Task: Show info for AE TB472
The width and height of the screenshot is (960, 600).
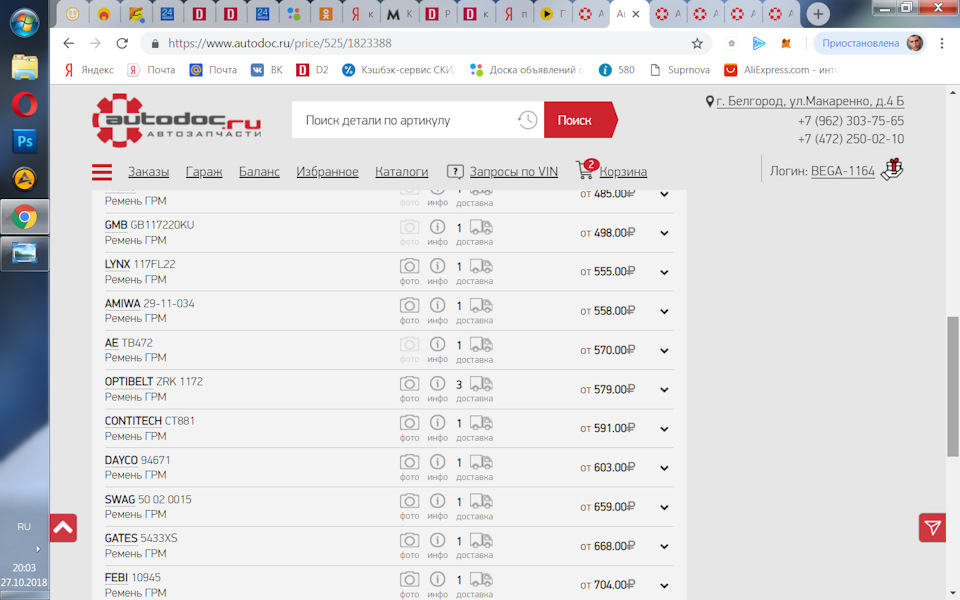Action: [437, 344]
